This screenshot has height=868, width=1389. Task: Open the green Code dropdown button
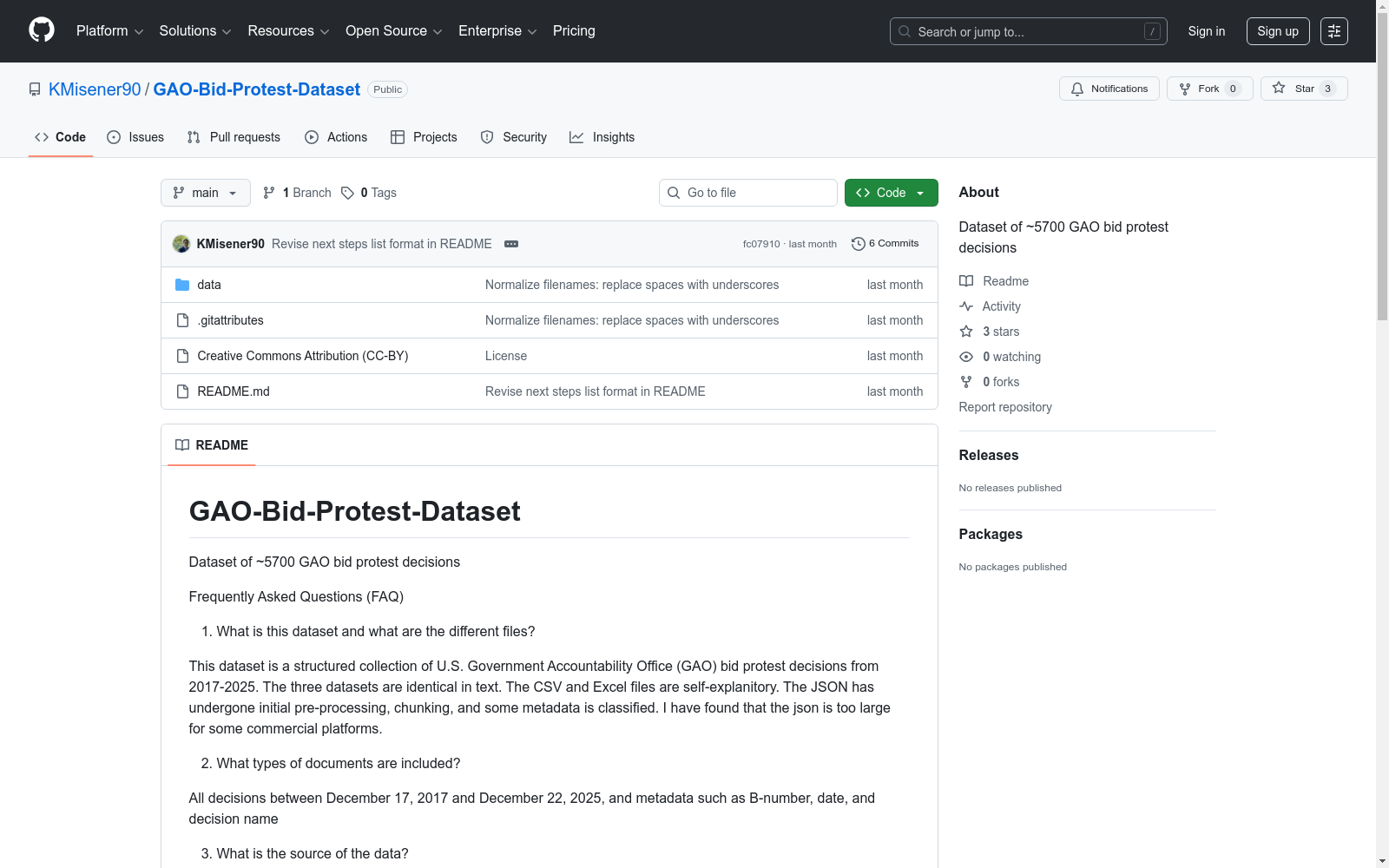892,193
